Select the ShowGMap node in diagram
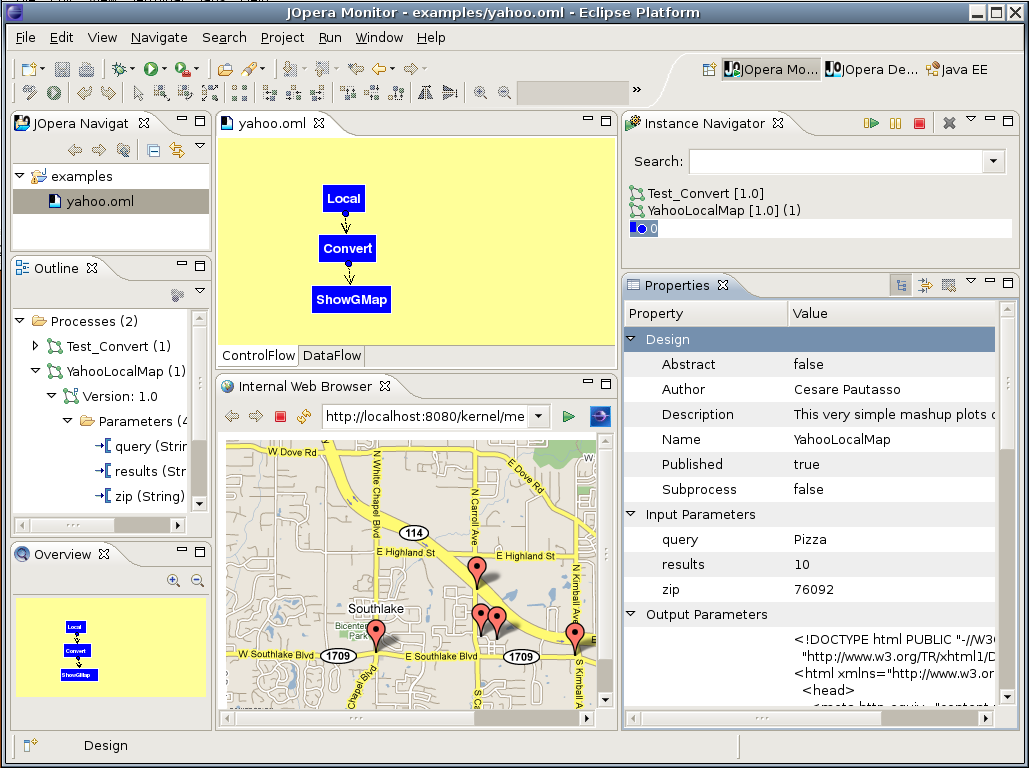Image resolution: width=1029 pixels, height=768 pixels. (x=352, y=299)
